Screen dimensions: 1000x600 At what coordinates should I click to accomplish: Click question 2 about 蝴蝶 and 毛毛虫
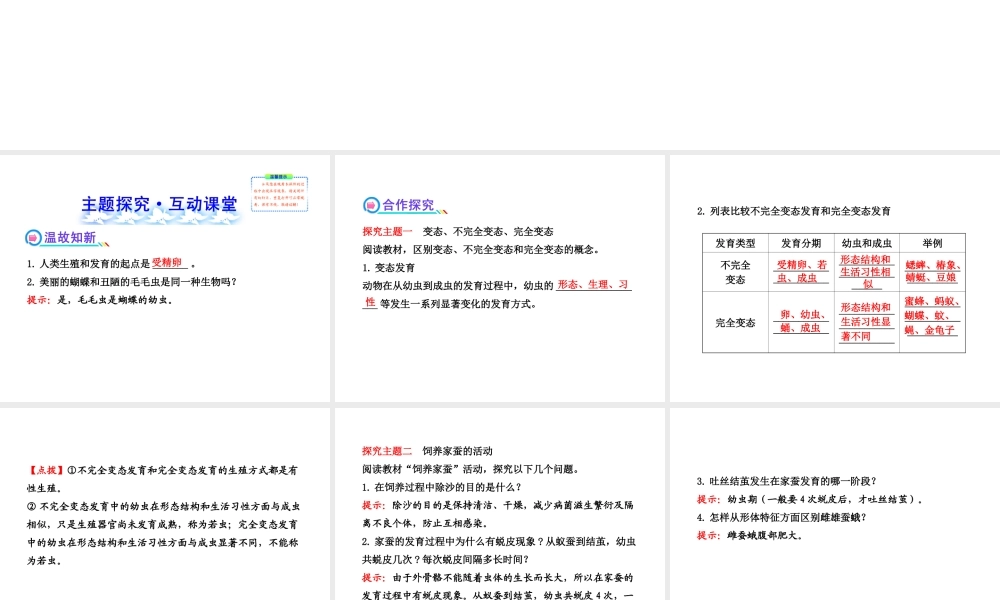pos(131,281)
